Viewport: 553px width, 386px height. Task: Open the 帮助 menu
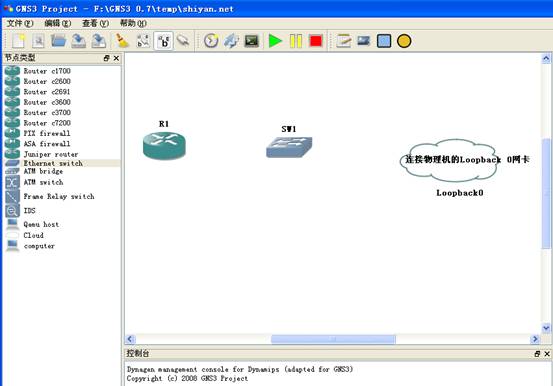[x=133, y=23]
